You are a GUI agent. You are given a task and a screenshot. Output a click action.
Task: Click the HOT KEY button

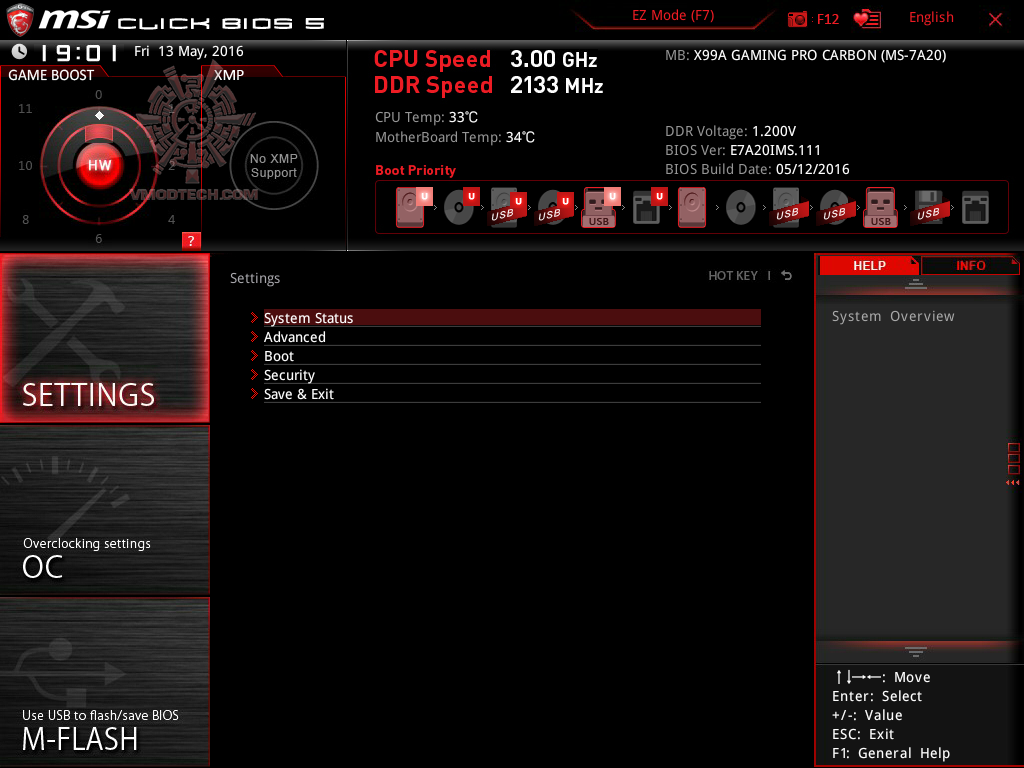click(x=733, y=276)
